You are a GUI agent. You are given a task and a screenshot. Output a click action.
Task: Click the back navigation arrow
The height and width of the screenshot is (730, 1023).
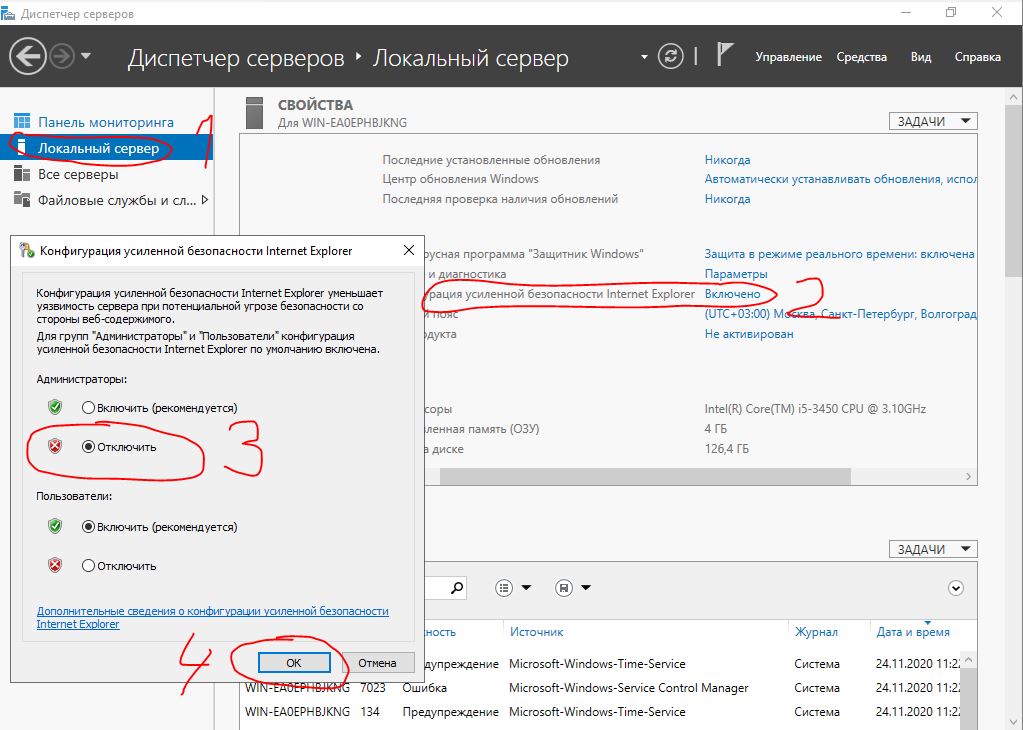28,56
